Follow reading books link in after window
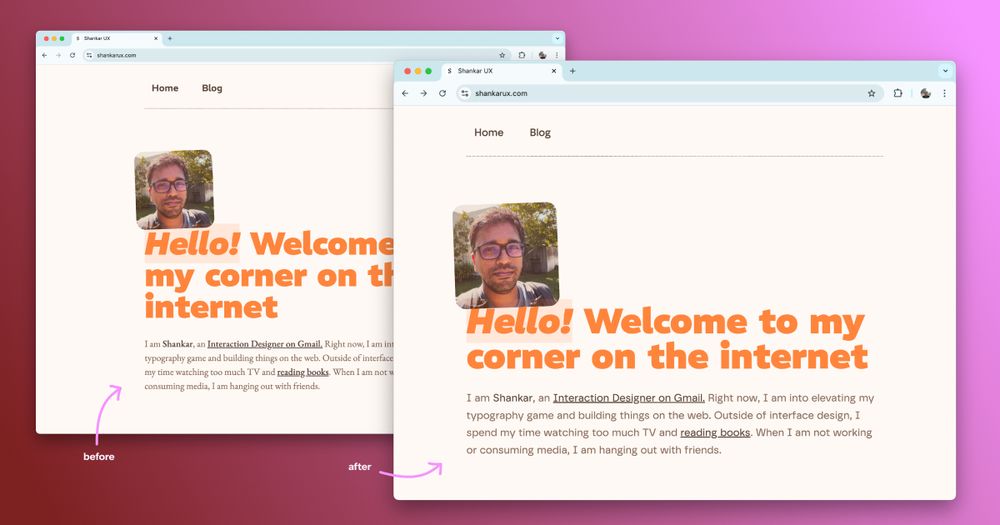The image size is (1000, 525). (x=715, y=433)
